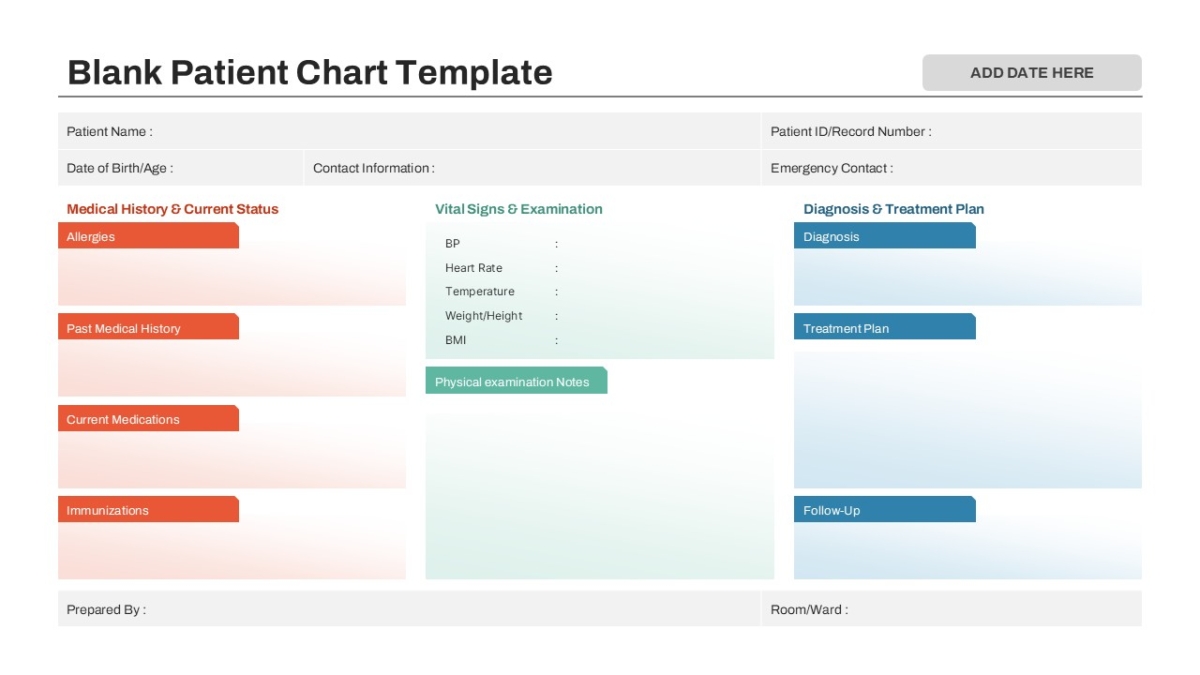The width and height of the screenshot is (1200, 675).
Task: Click the Current Medications tab
Action: (148, 418)
